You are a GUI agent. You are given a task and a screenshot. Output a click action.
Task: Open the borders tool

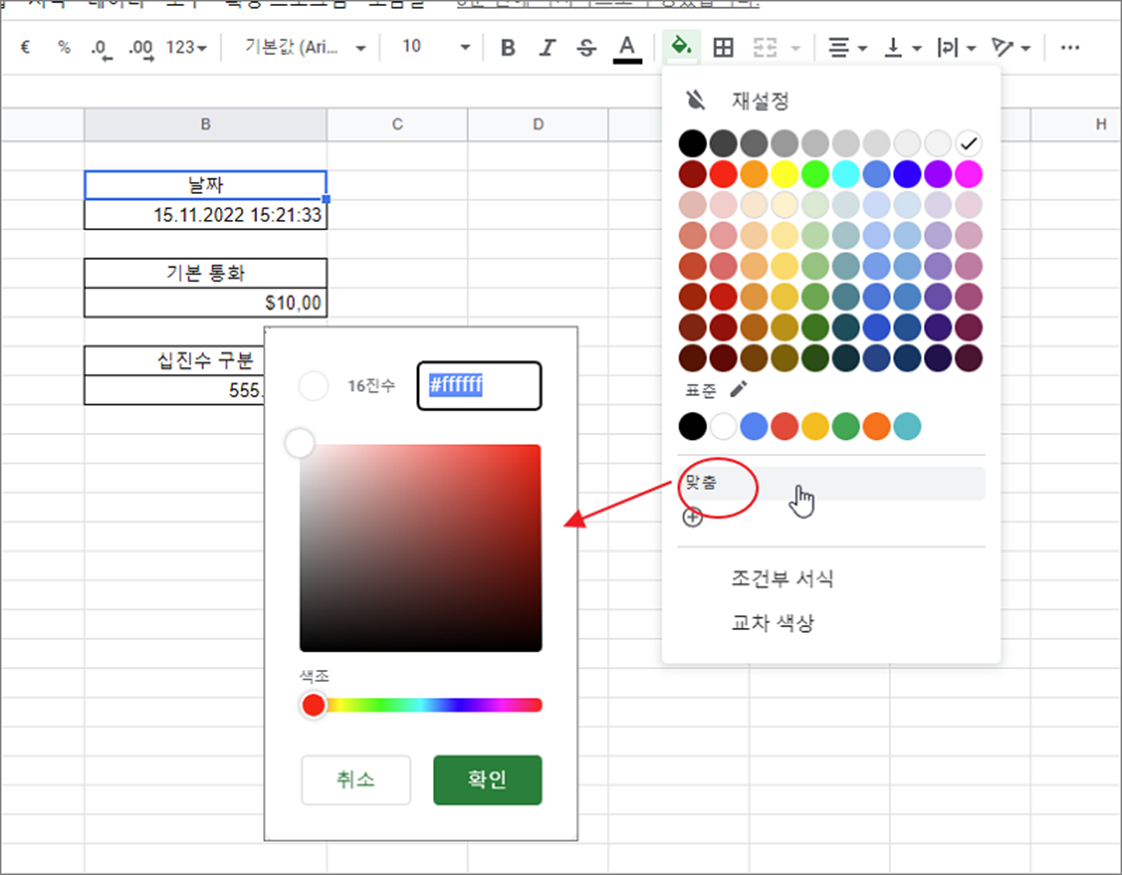(723, 47)
